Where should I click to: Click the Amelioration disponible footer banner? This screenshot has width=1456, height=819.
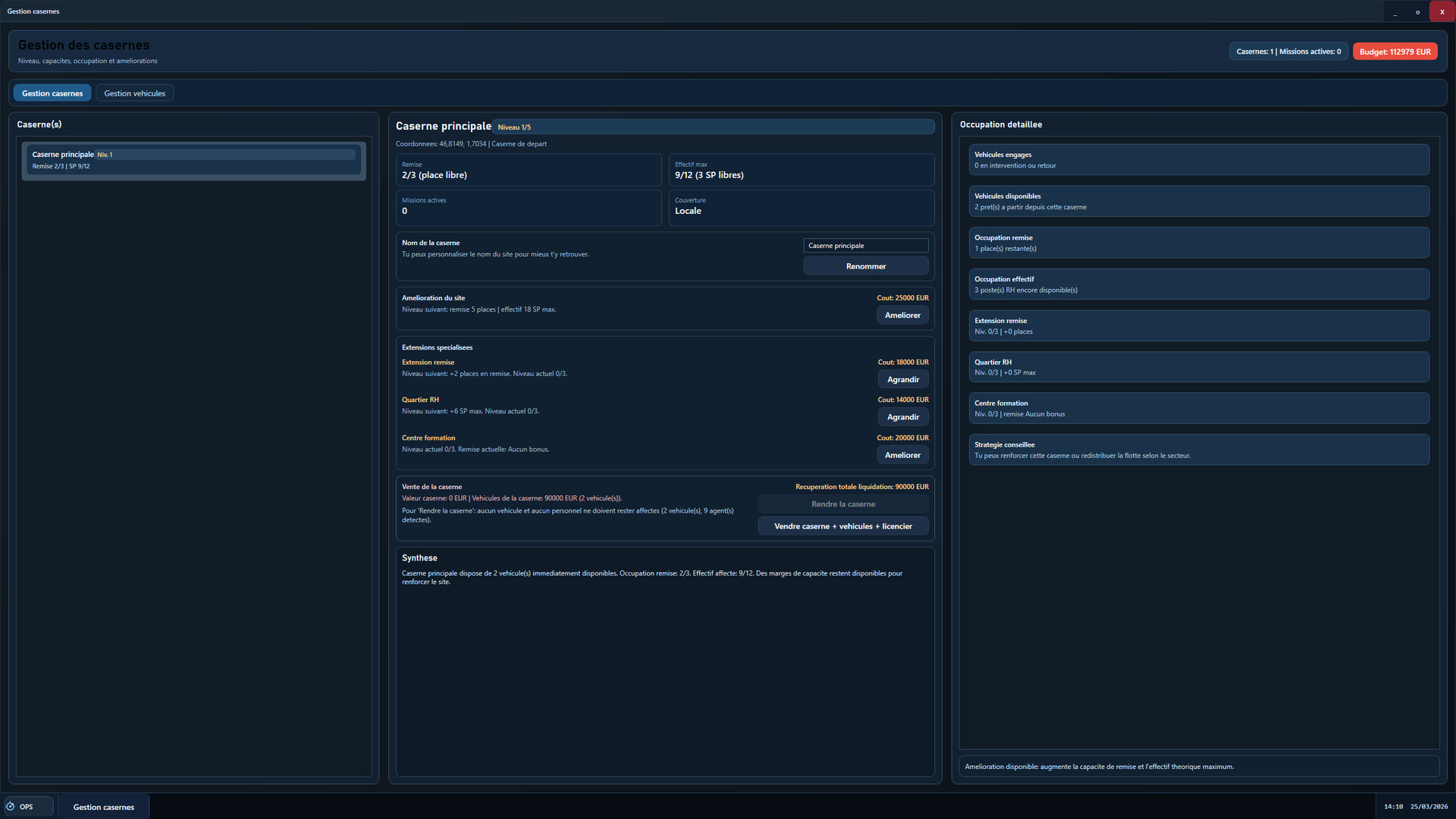pos(1197,766)
